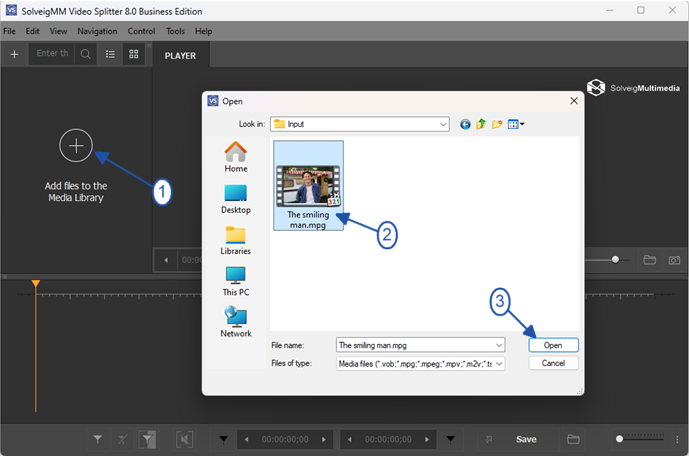This screenshot has width=689, height=456.
Task: Expand the Look in folder dropdown
Action: (x=443, y=124)
